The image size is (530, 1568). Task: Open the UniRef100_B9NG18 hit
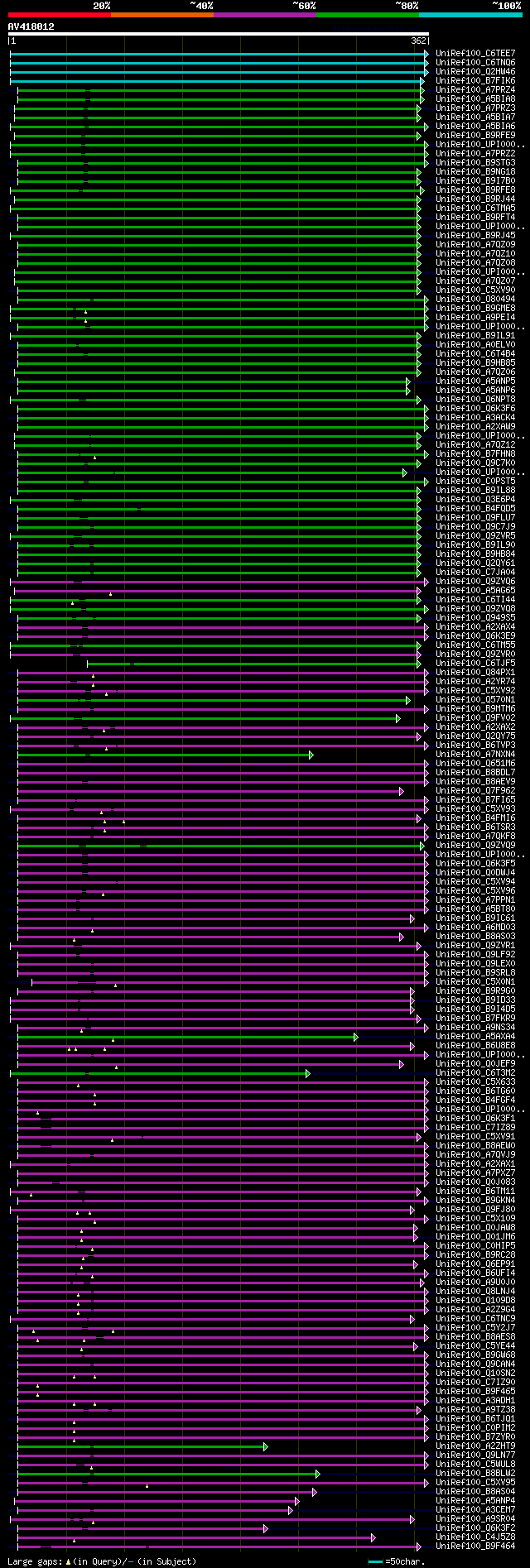point(475,172)
